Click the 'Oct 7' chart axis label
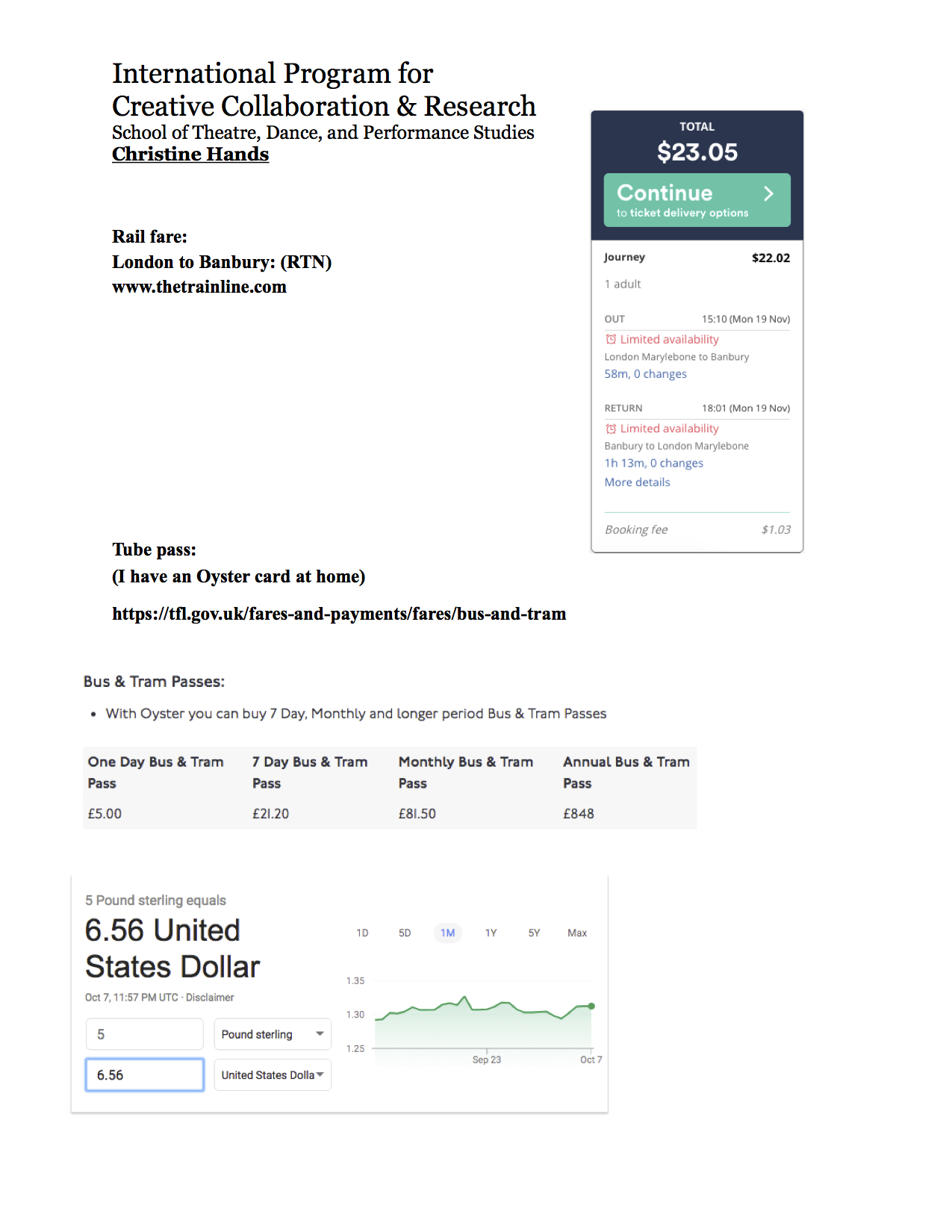This screenshot has height=1232, width=952. [591, 1060]
